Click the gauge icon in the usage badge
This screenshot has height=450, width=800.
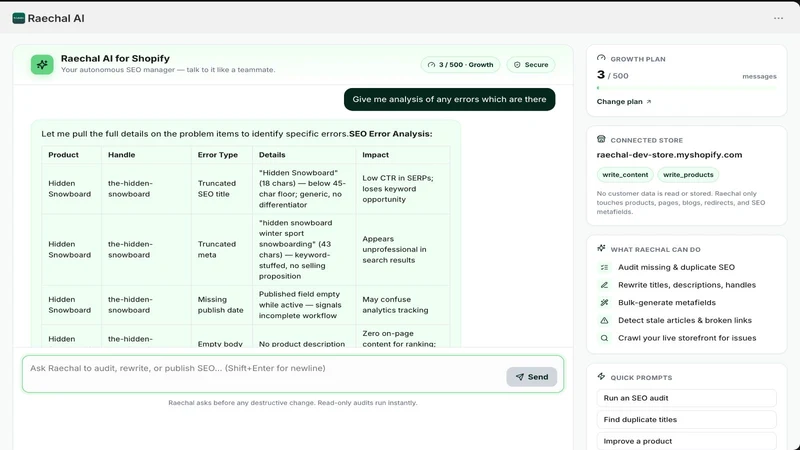click(431, 65)
